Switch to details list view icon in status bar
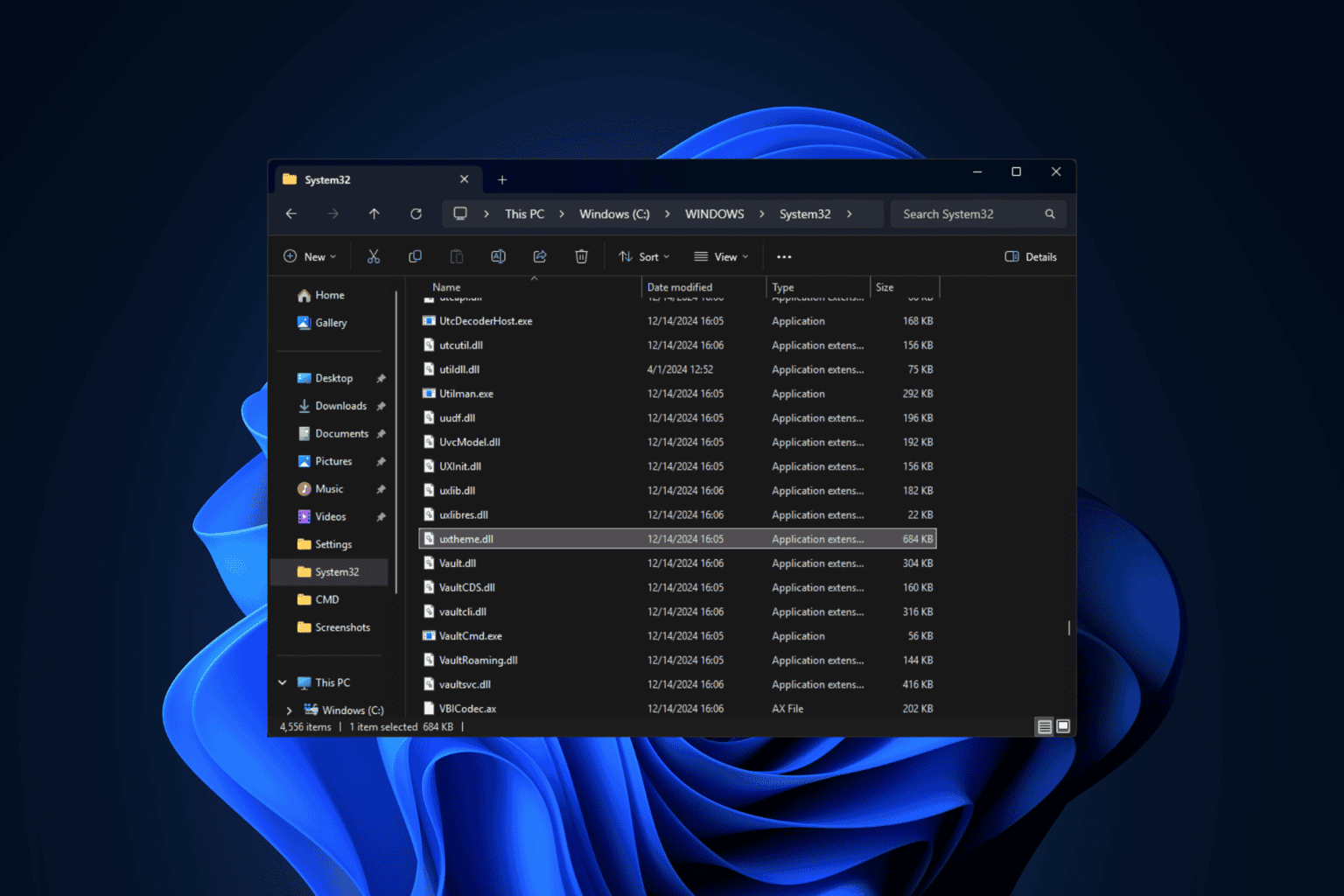 coord(1044,726)
